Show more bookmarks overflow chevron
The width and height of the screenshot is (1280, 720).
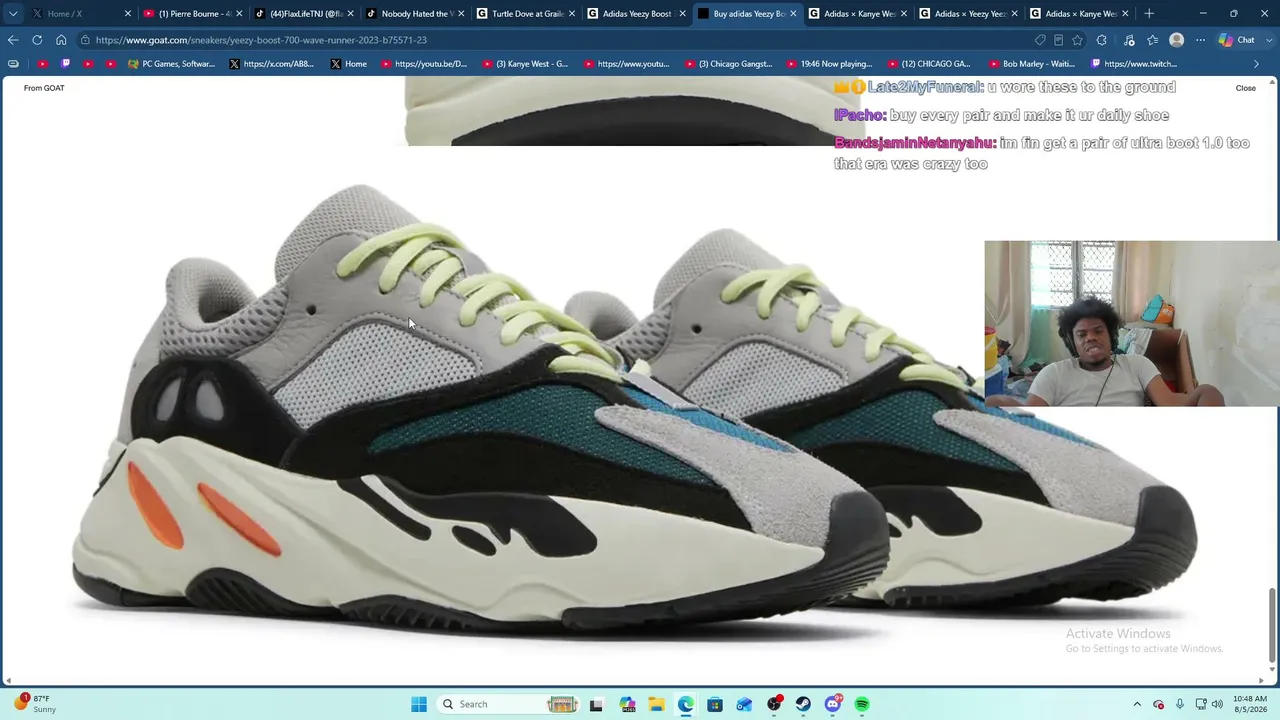[x=1257, y=64]
